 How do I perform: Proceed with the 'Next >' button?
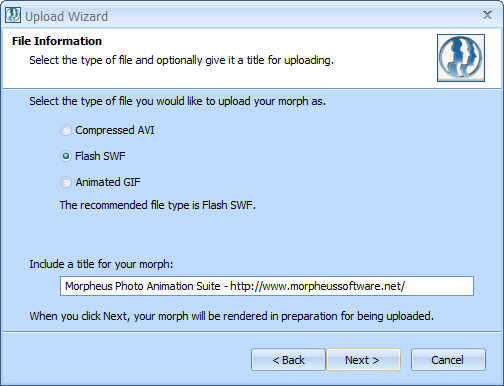(363, 360)
